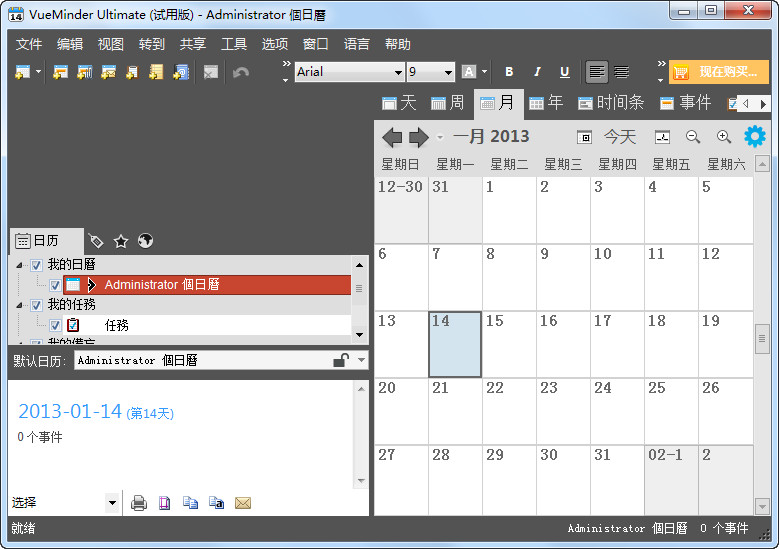Viewport: 779px width, 549px height.
Task: Click the new contact address book icon
Action: click(x=181, y=73)
